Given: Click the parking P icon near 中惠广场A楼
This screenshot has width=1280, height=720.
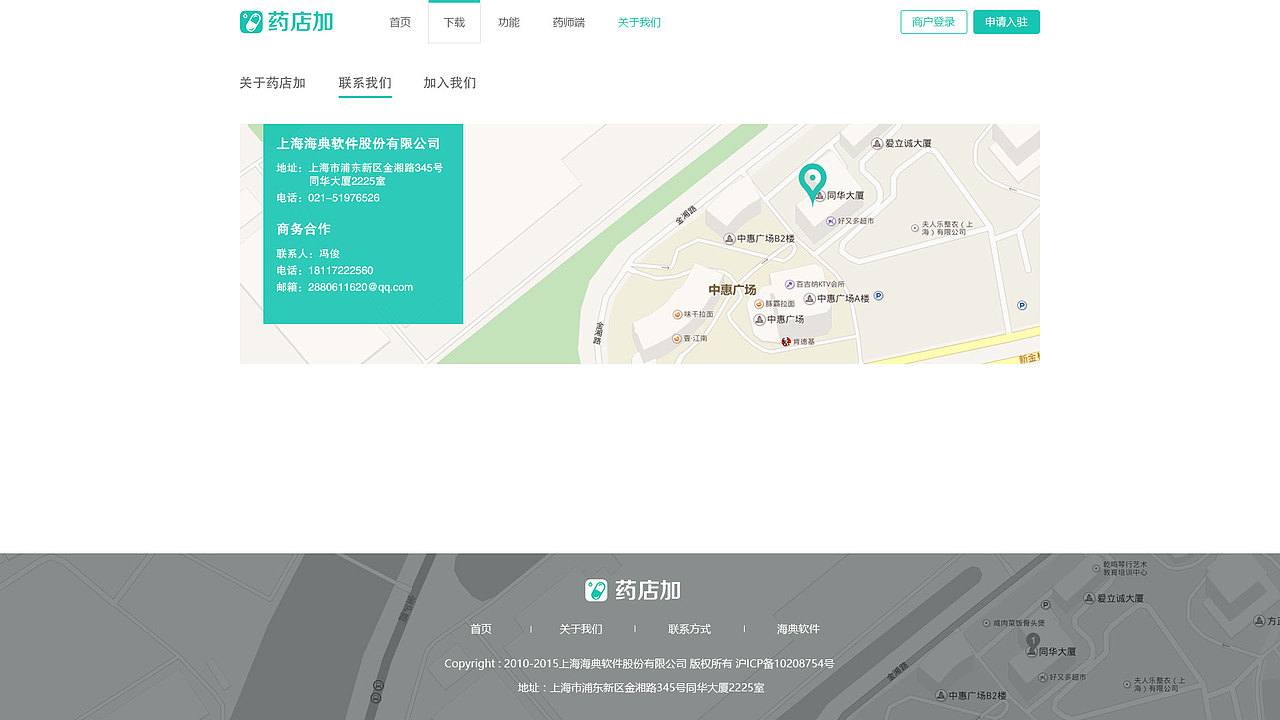Looking at the screenshot, I should tap(878, 296).
